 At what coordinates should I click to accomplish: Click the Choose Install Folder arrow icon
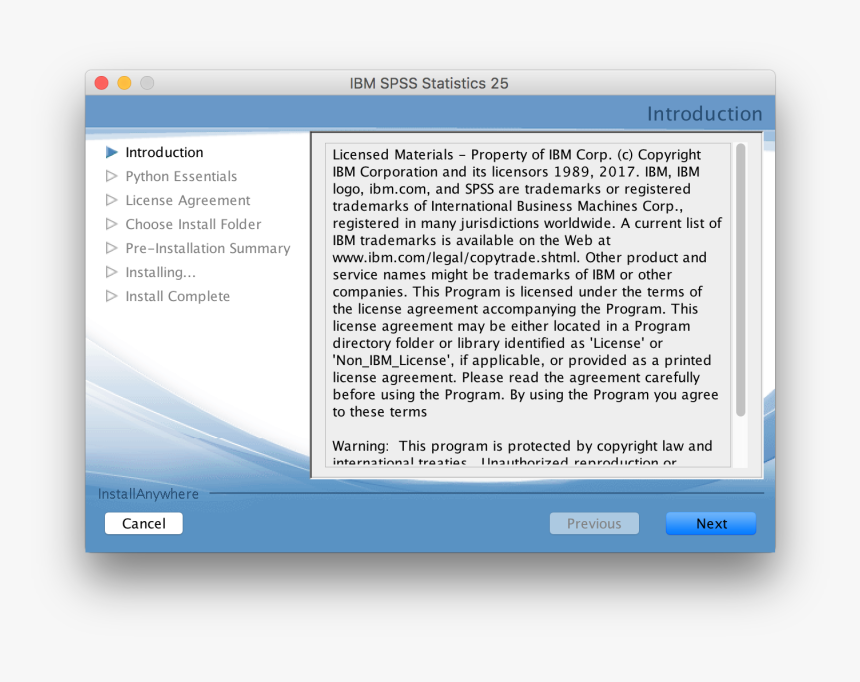pyautogui.click(x=112, y=224)
